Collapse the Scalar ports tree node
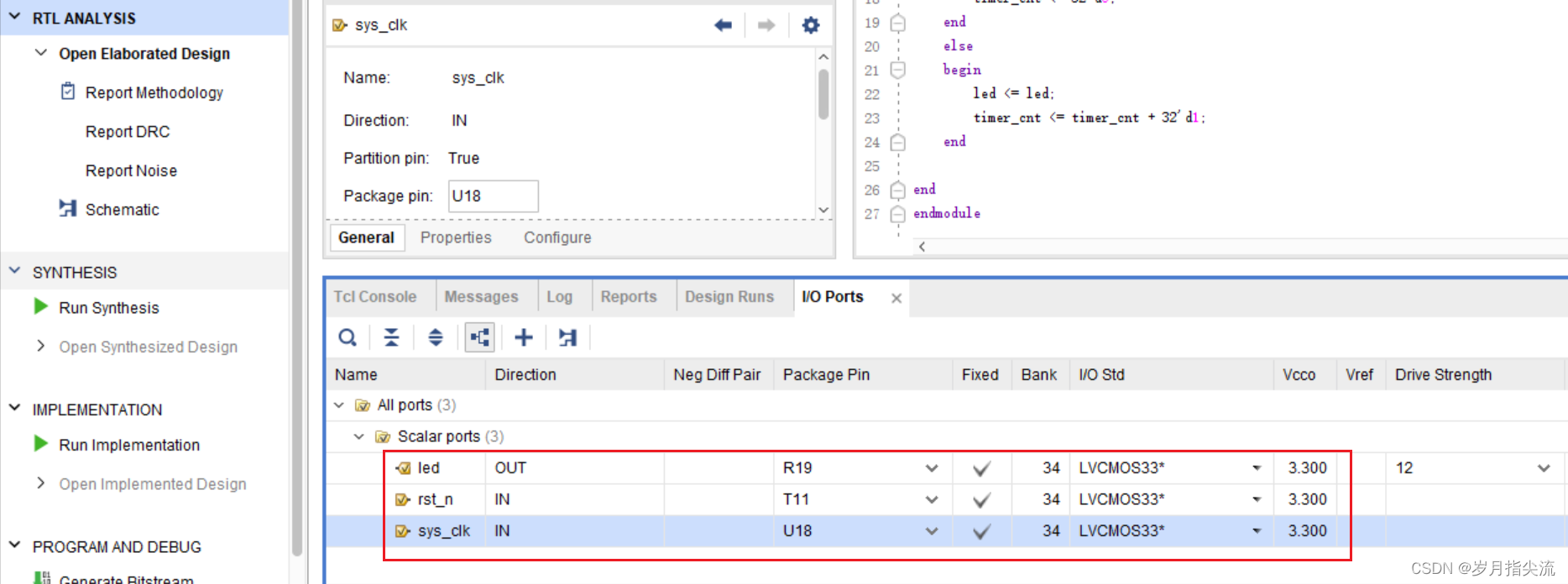This screenshot has height=584, width=1568. click(x=359, y=436)
